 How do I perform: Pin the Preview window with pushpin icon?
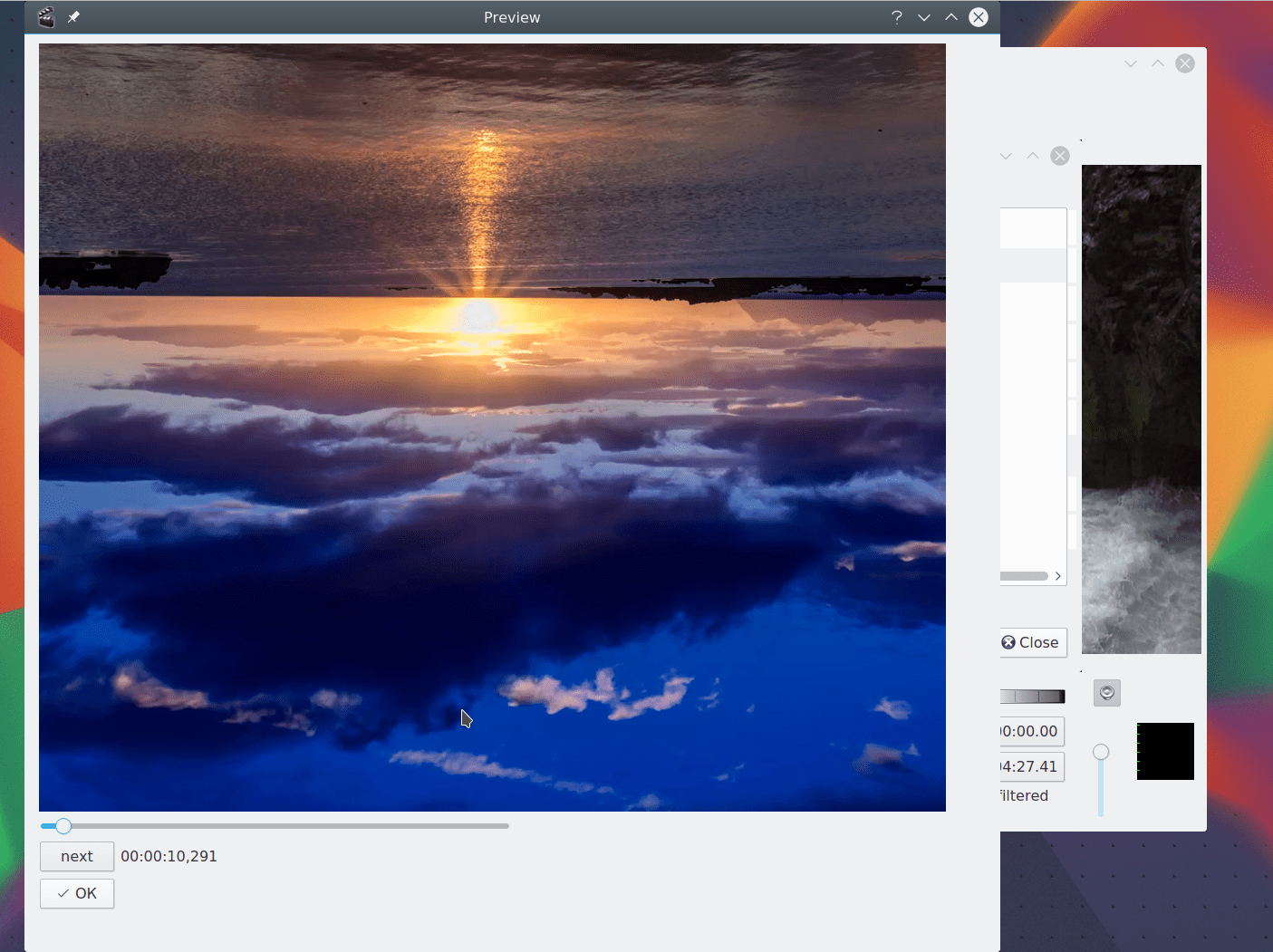point(74,17)
